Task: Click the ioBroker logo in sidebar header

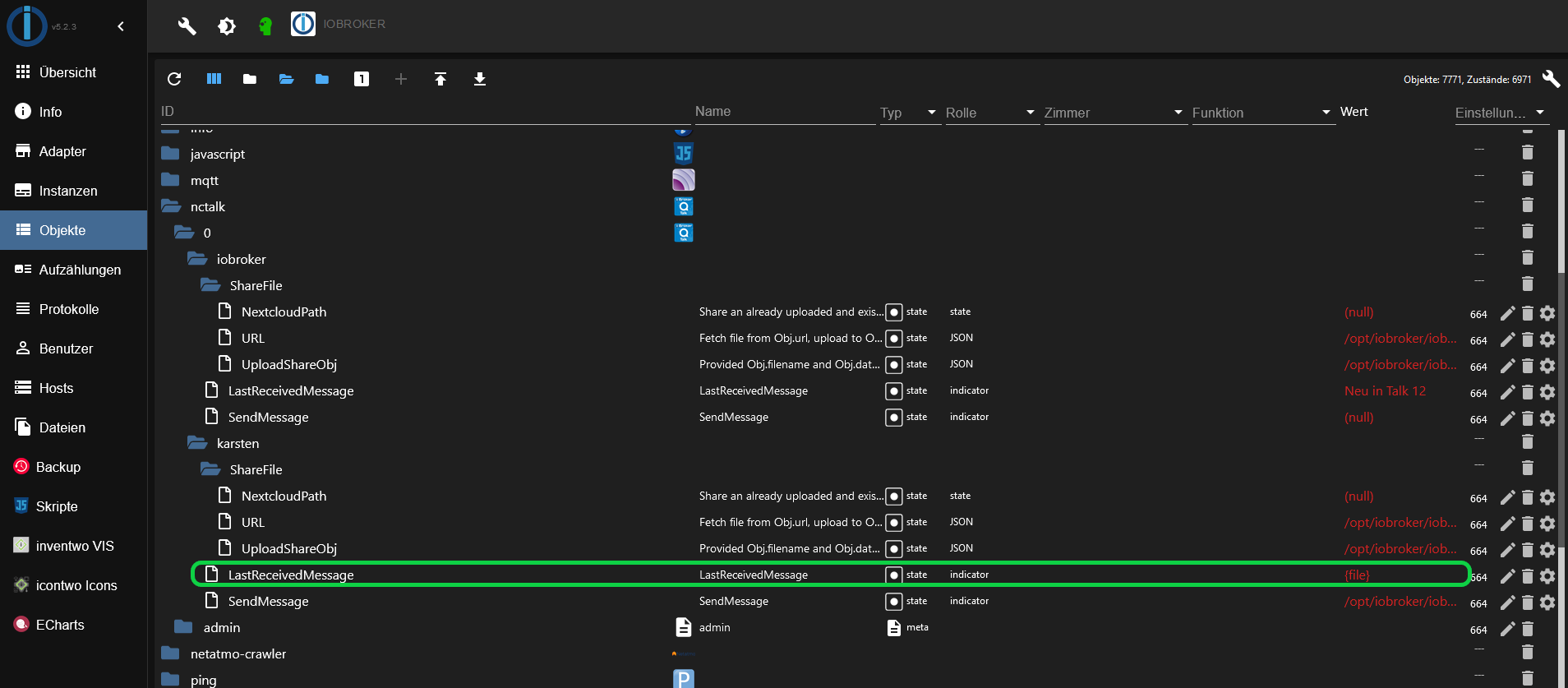Action: tap(27, 25)
